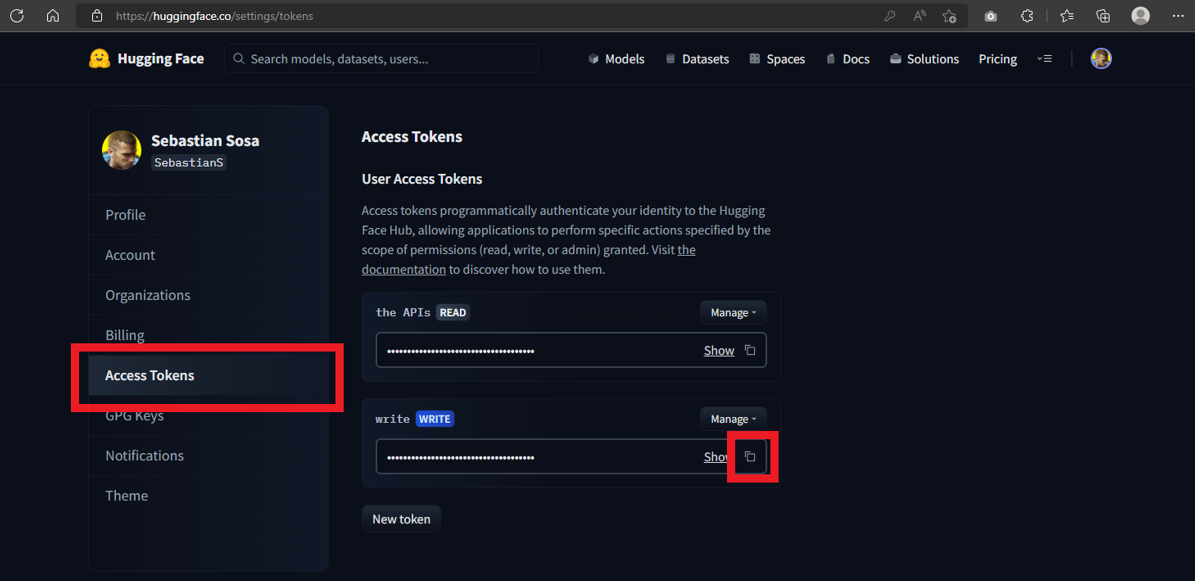This screenshot has width=1195, height=581.
Task: Show the write token value
Action: click(x=716, y=457)
